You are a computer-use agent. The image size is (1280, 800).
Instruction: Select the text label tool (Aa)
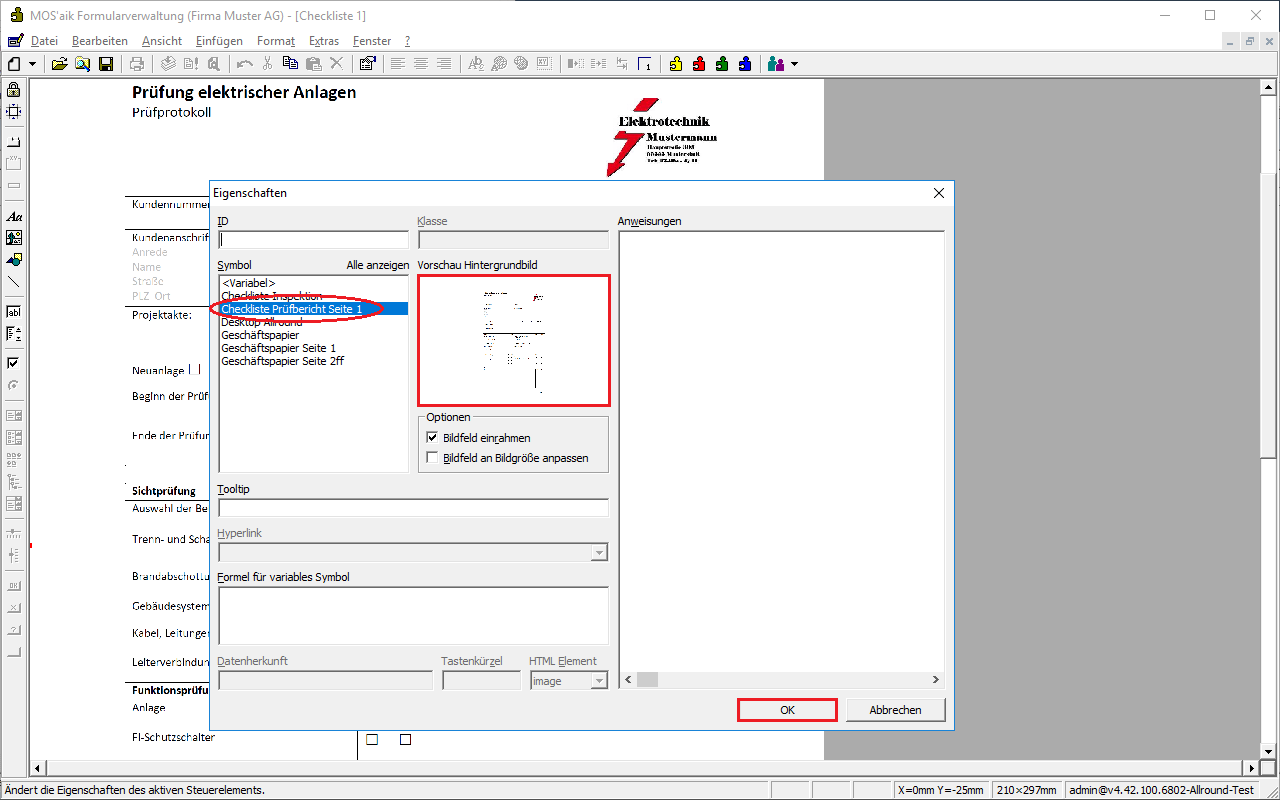(x=14, y=216)
